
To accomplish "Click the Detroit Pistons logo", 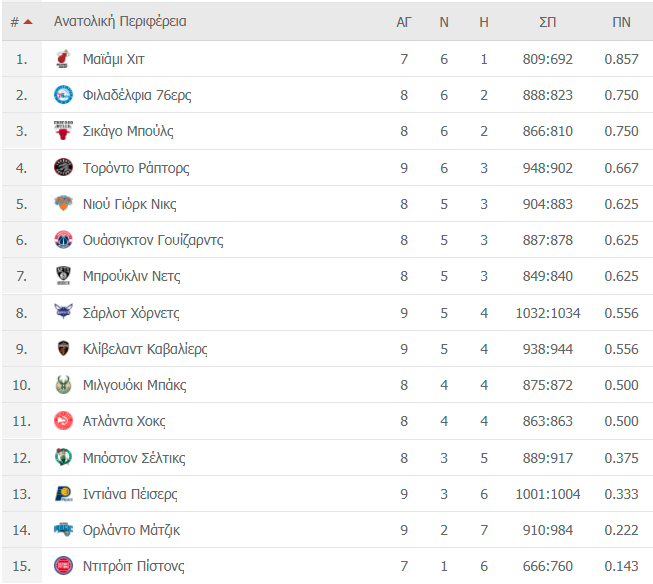I will coord(63,566).
